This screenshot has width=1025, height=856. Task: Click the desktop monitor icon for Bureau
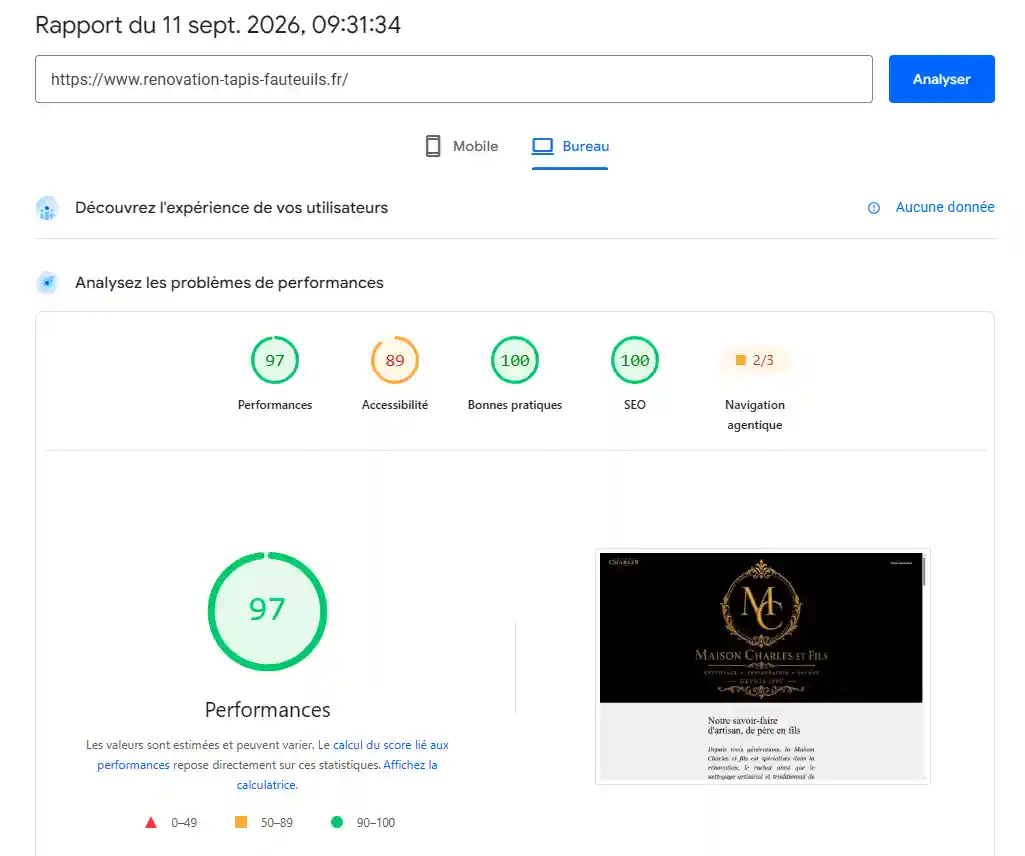543,146
